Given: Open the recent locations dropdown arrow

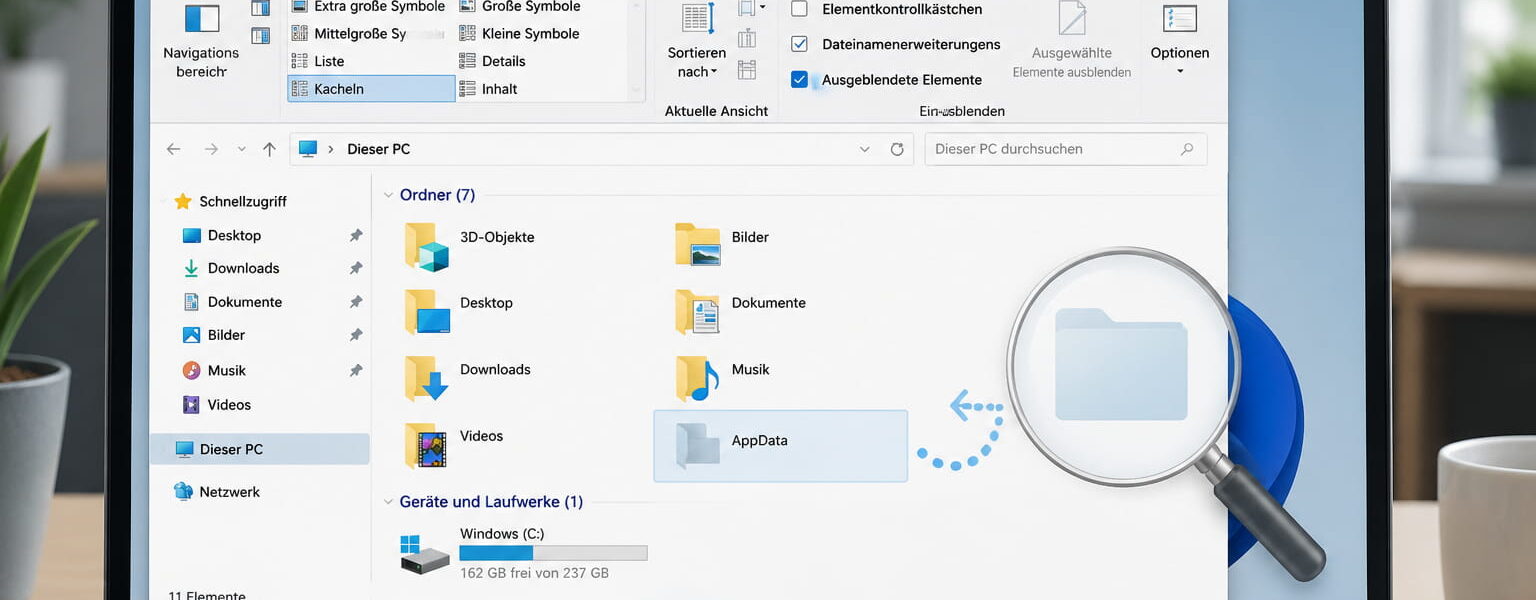Looking at the screenshot, I should pos(241,149).
